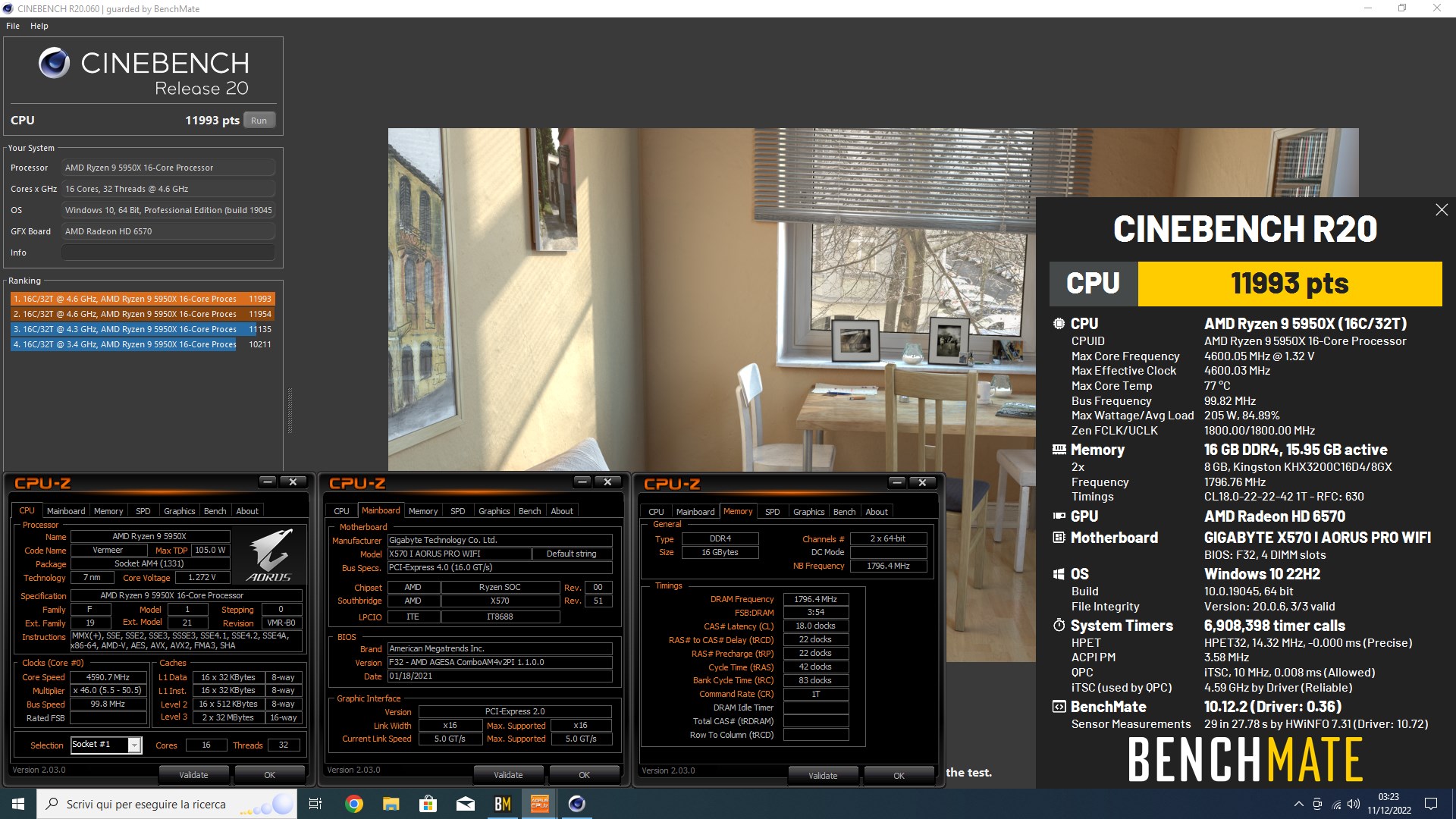
Task: Click the AORUS logo in CPU-Z
Action: pyautogui.click(x=269, y=555)
